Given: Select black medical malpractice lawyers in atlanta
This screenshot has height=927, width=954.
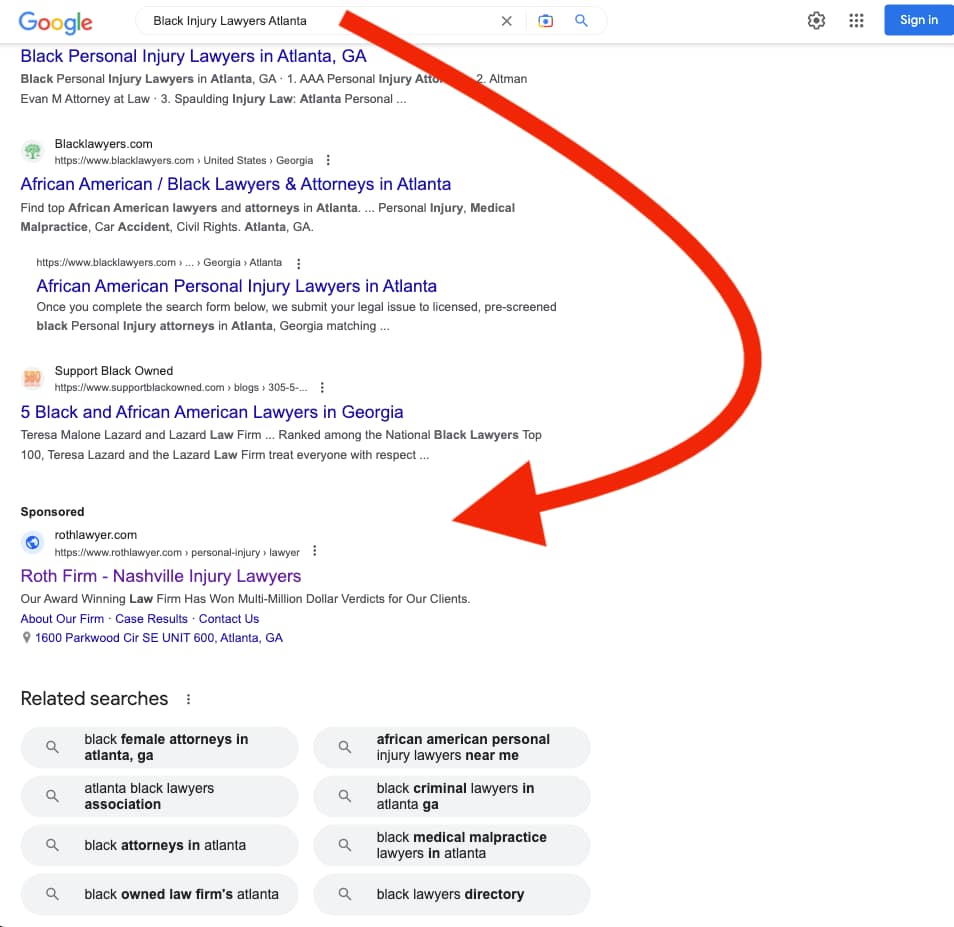Looking at the screenshot, I should pyautogui.click(x=451, y=845).
